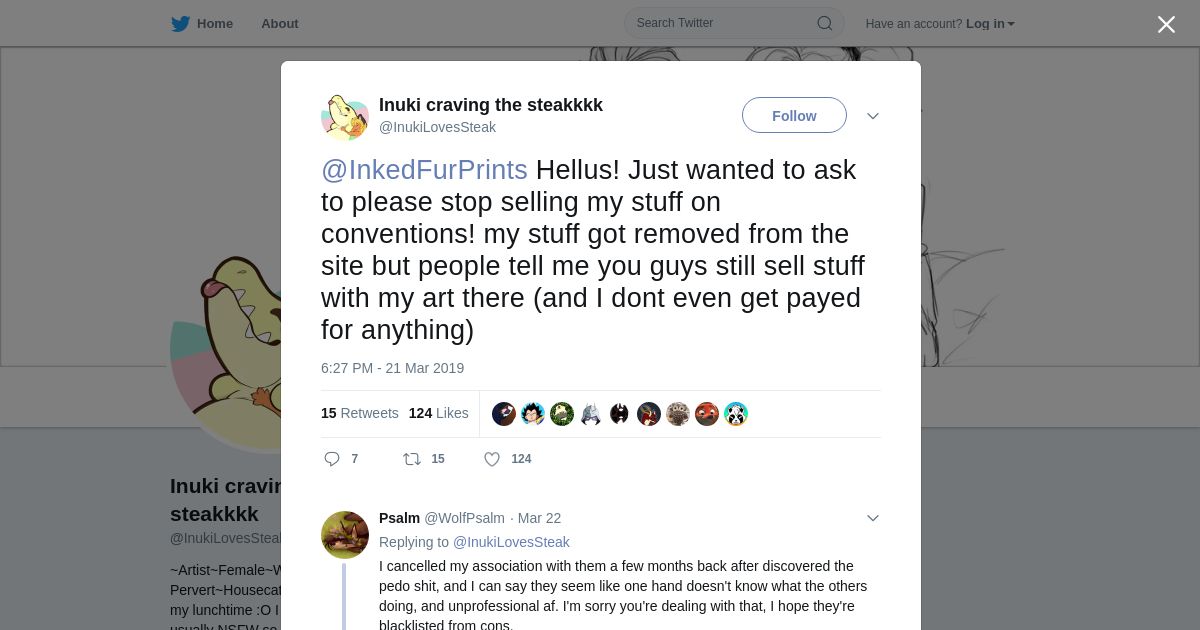Like the tweet with the heart icon
1200x630 pixels.
(492, 459)
